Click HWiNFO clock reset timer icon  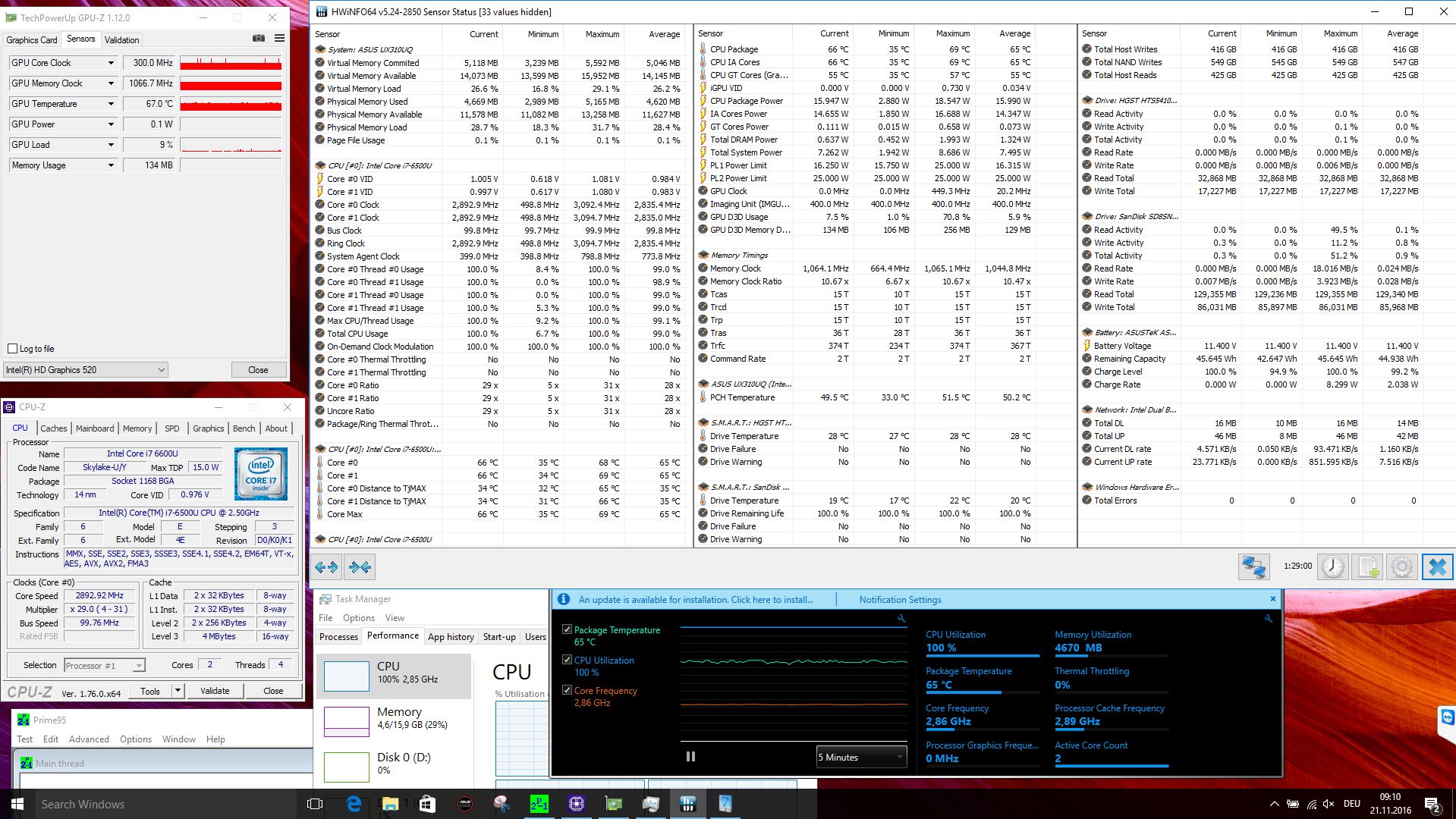click(x=1332, y=566)
